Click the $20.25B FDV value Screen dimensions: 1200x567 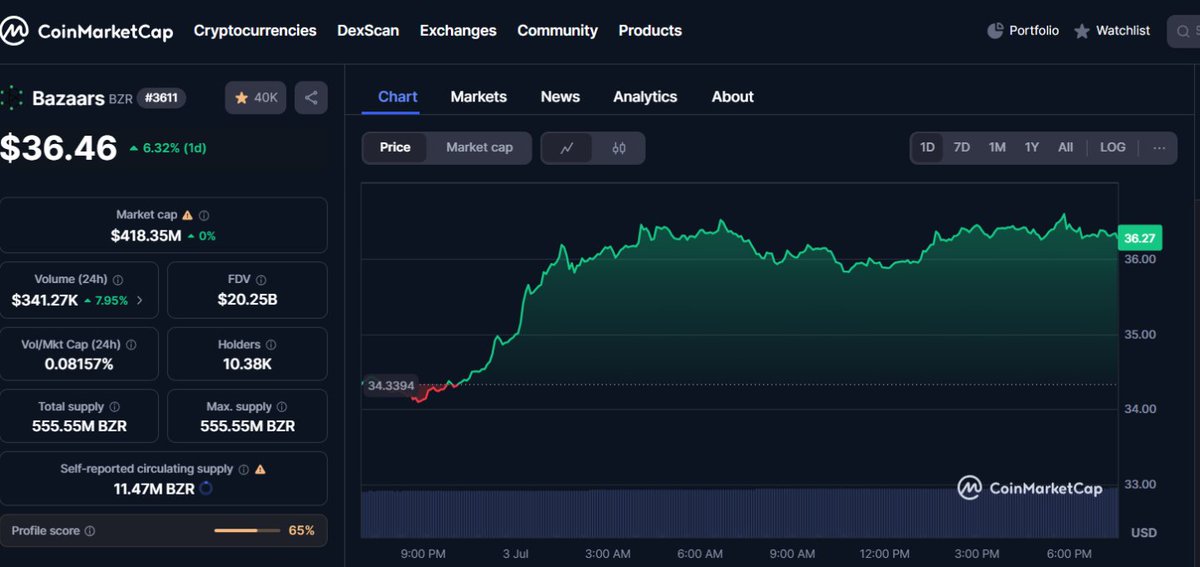click(x=247, y=300)
